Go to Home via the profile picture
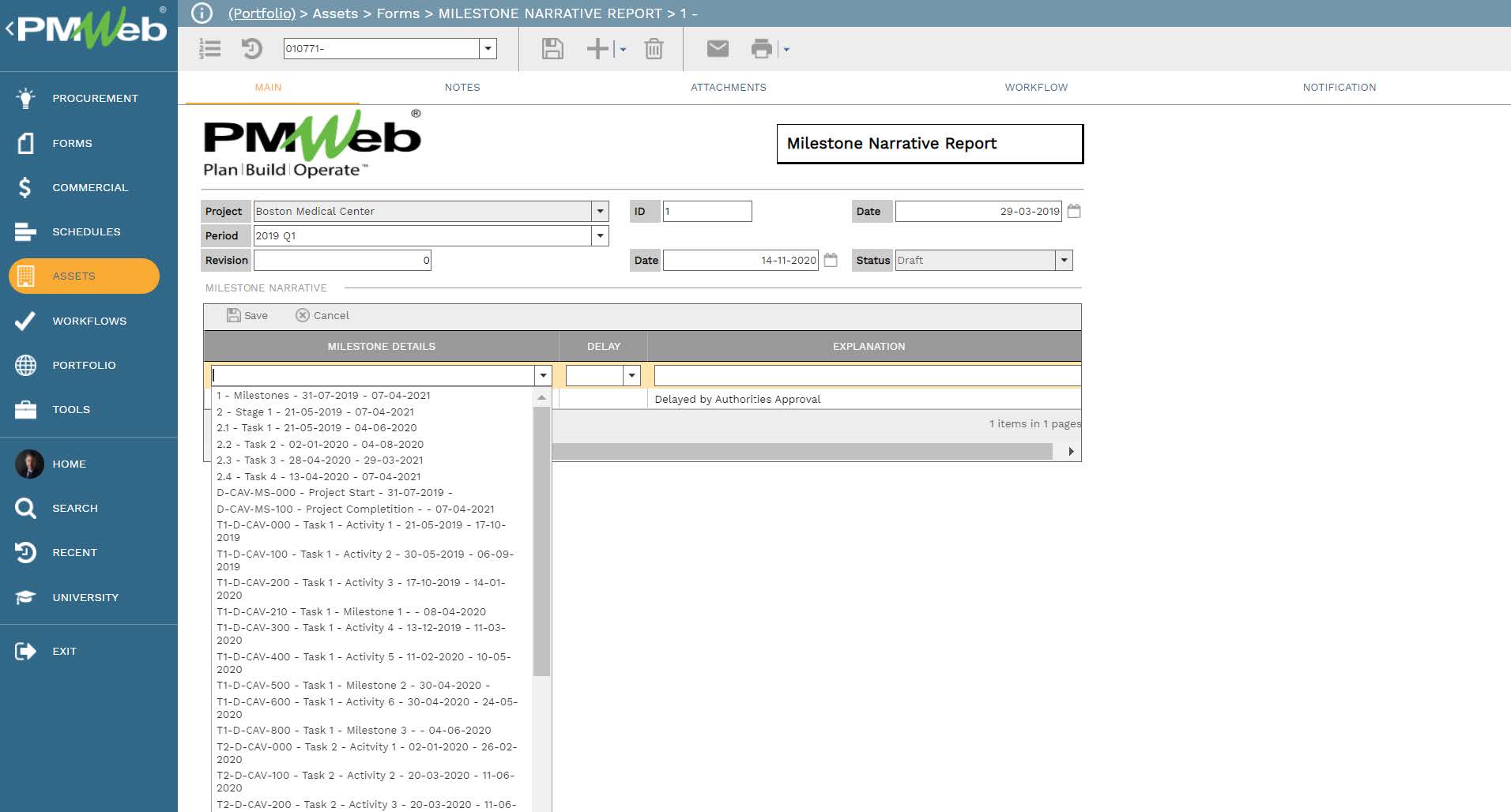The height and width of the screenshot is (812, 1511). click(x=29, y=464)
